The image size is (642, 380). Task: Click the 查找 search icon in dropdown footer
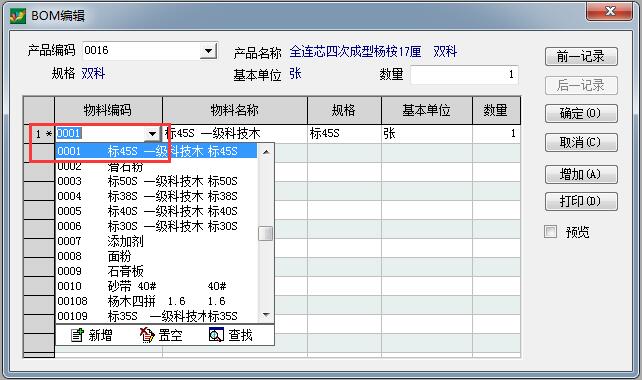tap(216, 335)
